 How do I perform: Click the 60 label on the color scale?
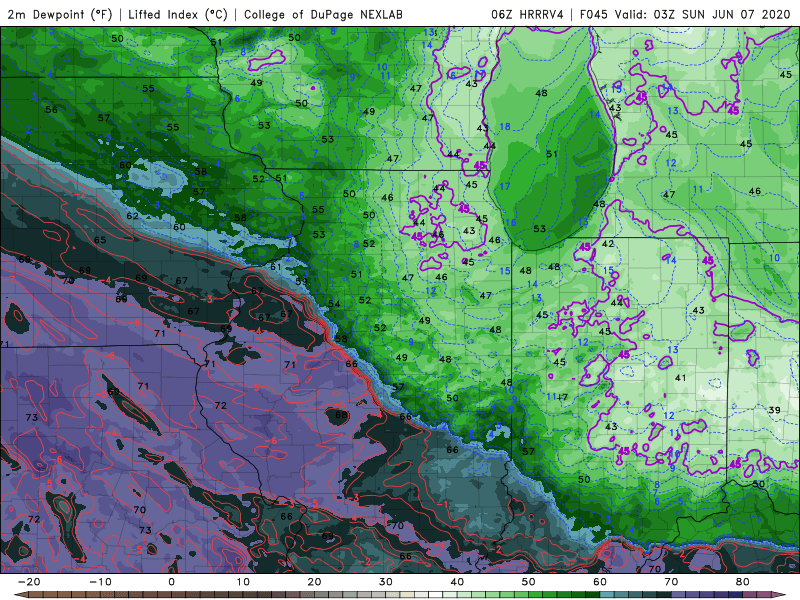600,582
